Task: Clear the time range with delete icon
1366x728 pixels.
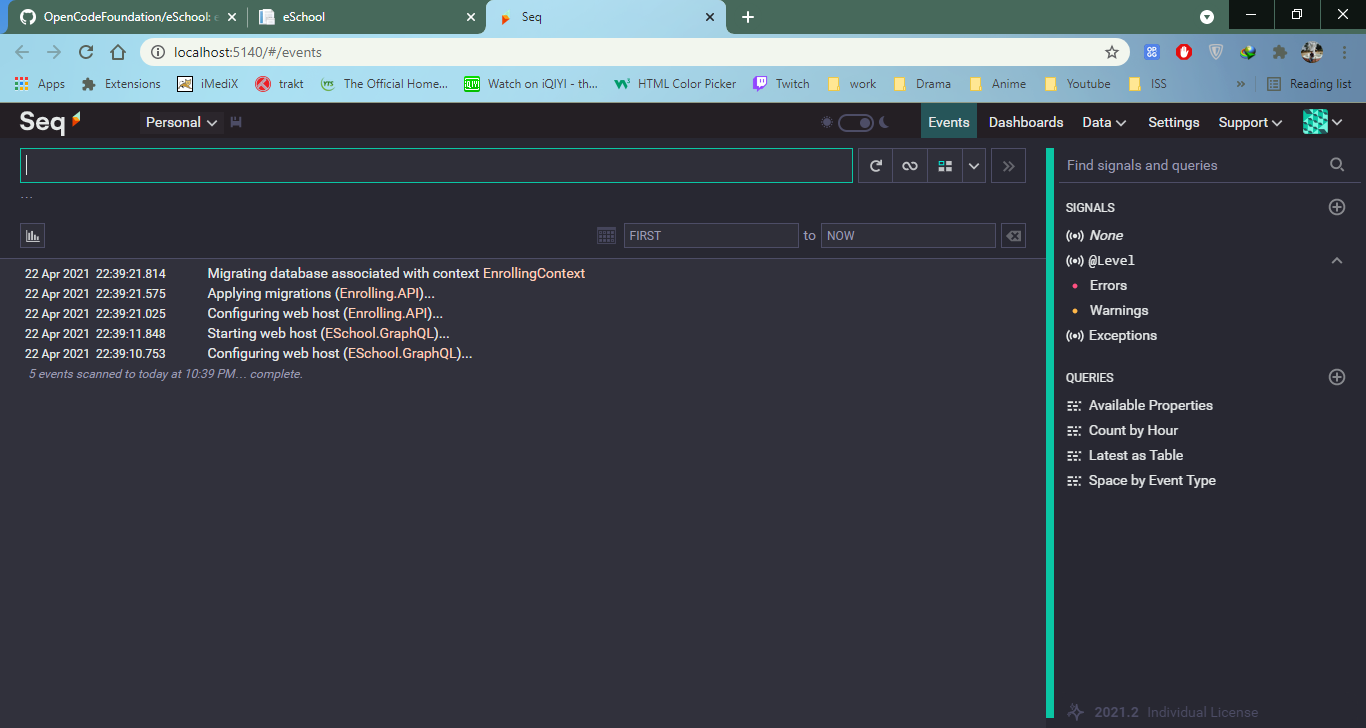Action: tap(1013, 235)
